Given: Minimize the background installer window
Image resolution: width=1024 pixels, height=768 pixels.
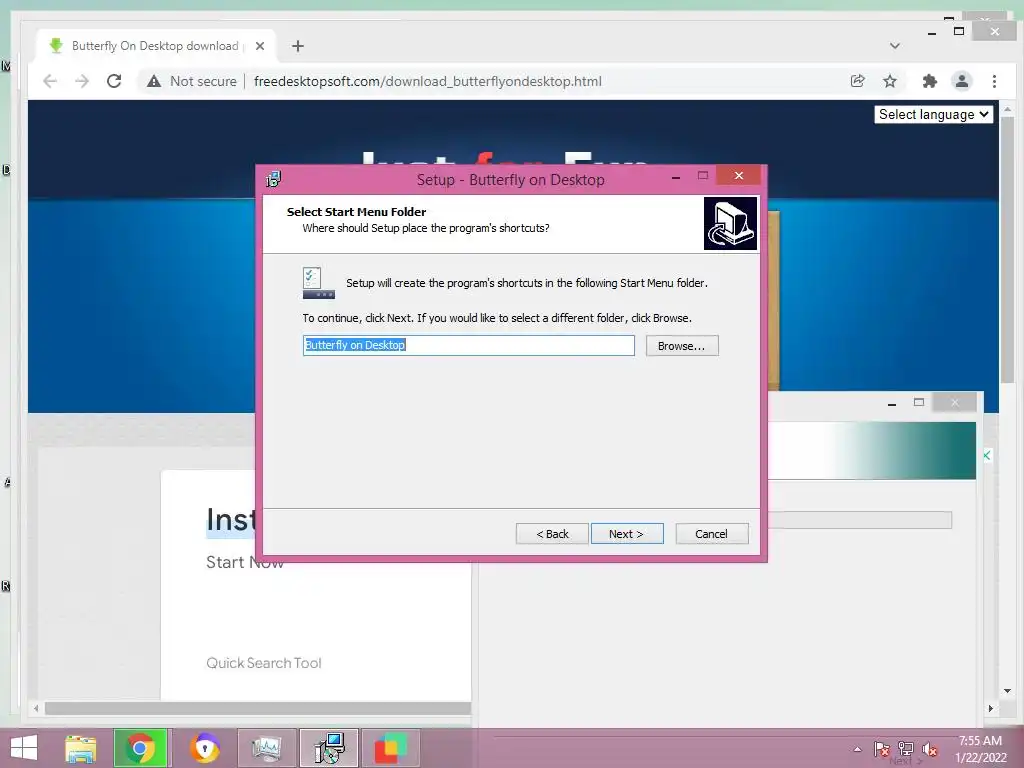Looking at the screenshot, I should [892, 404].
